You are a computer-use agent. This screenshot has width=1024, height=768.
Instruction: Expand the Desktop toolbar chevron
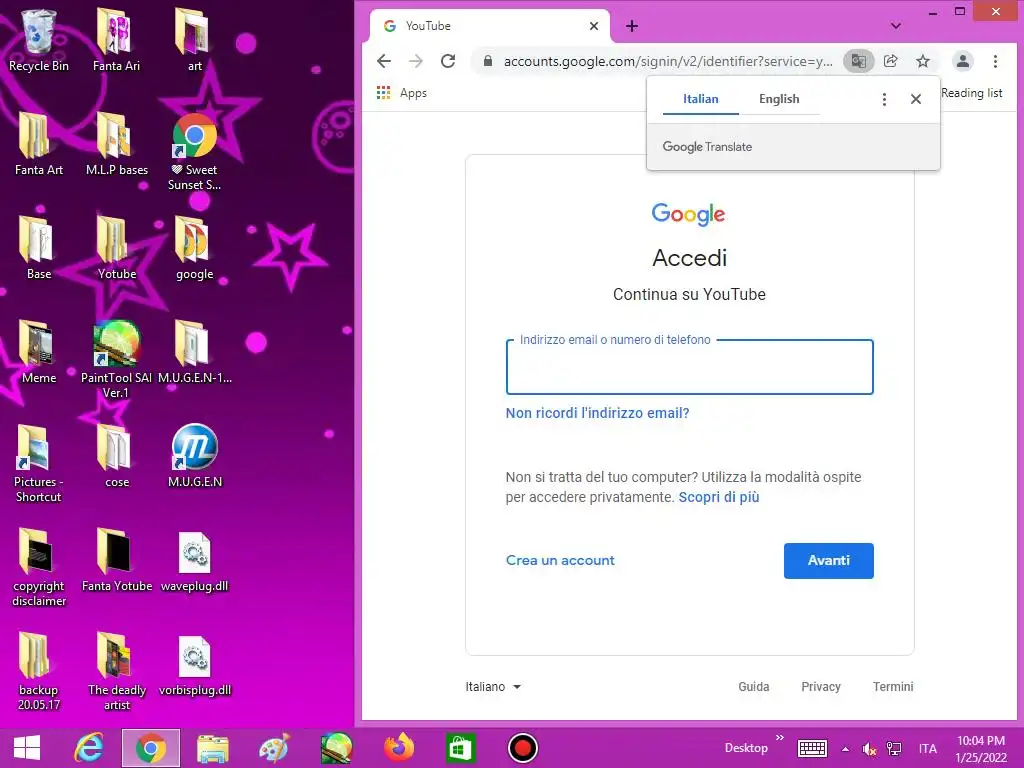pos(780,738)
